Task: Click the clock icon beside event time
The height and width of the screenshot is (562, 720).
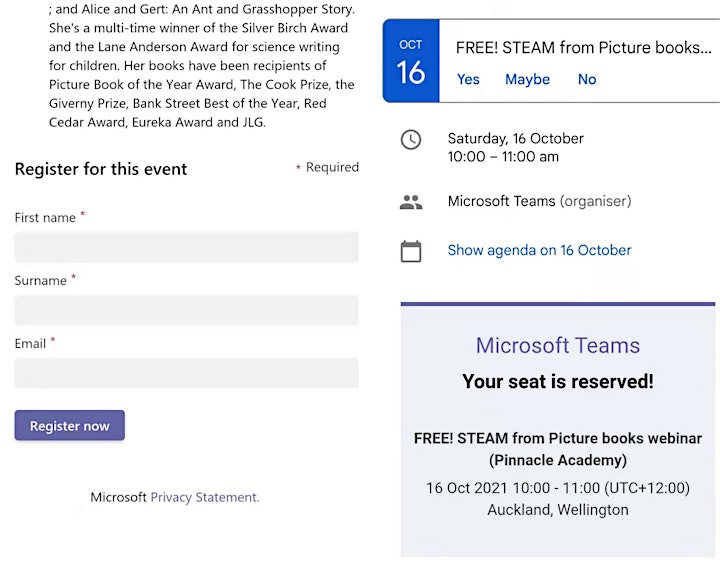Action: pyautogui.click(x=411, y=140)
